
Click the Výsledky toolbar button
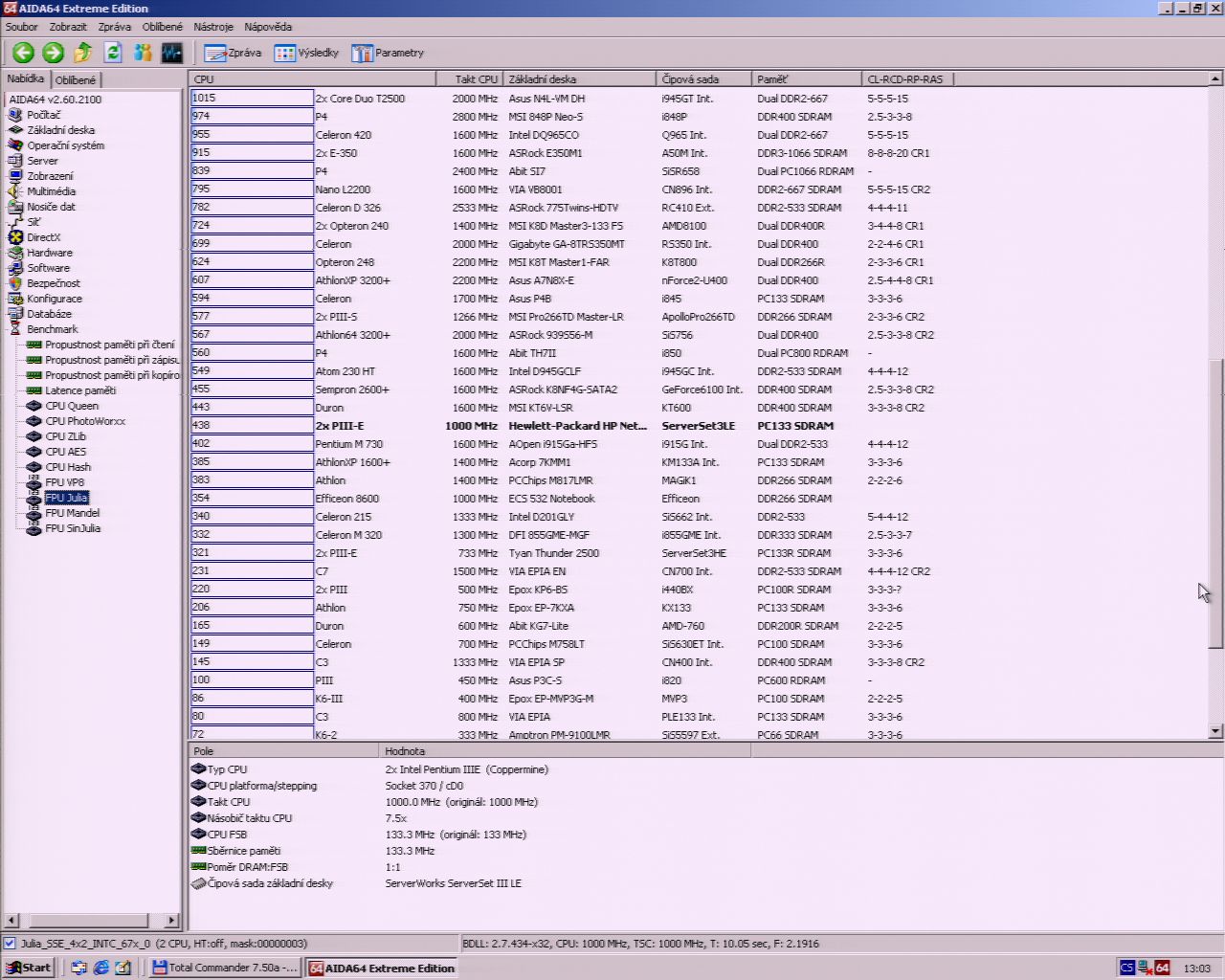click(x=306, y=53)
